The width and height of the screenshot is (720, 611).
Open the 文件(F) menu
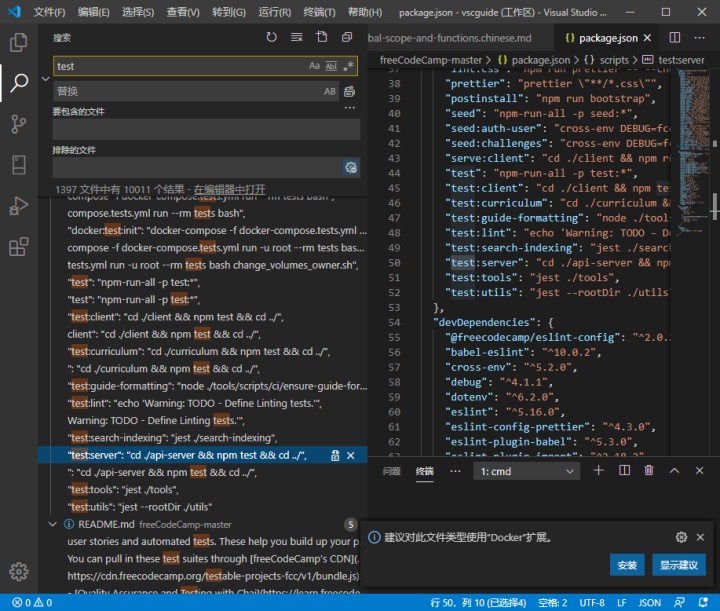pos(49,12)
